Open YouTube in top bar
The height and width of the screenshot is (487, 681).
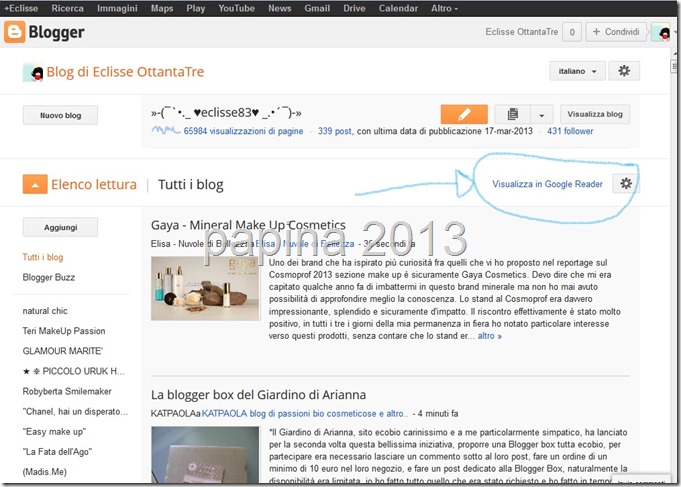point(236,8)
